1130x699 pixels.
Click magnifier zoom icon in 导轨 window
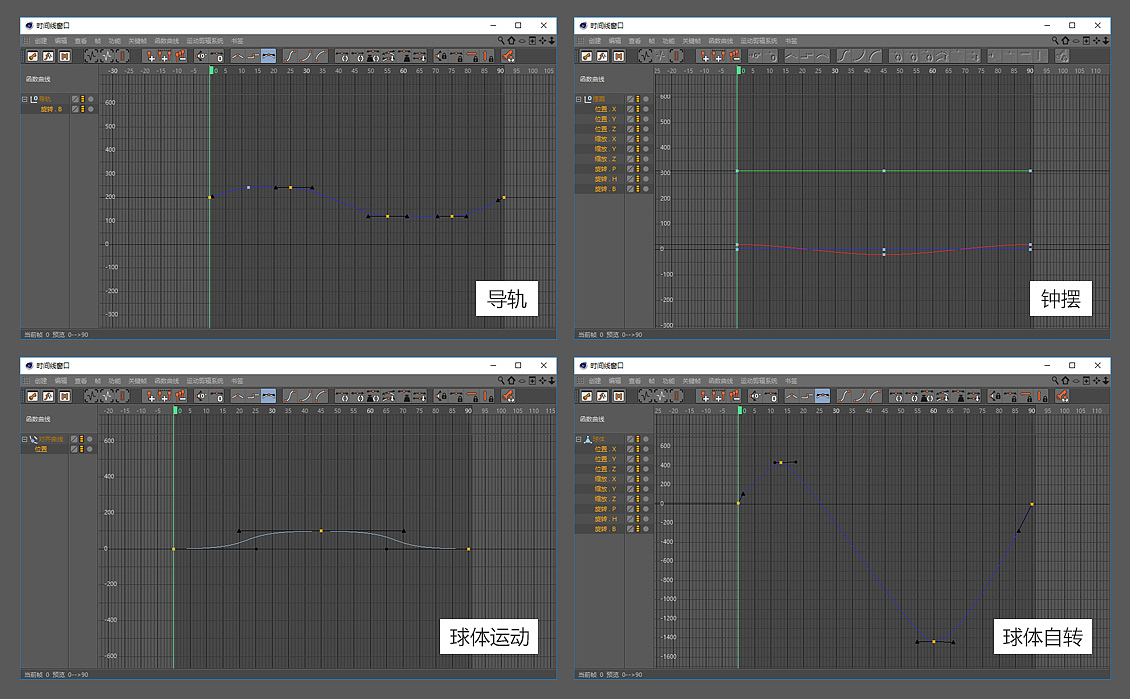(x=501, y=40)
